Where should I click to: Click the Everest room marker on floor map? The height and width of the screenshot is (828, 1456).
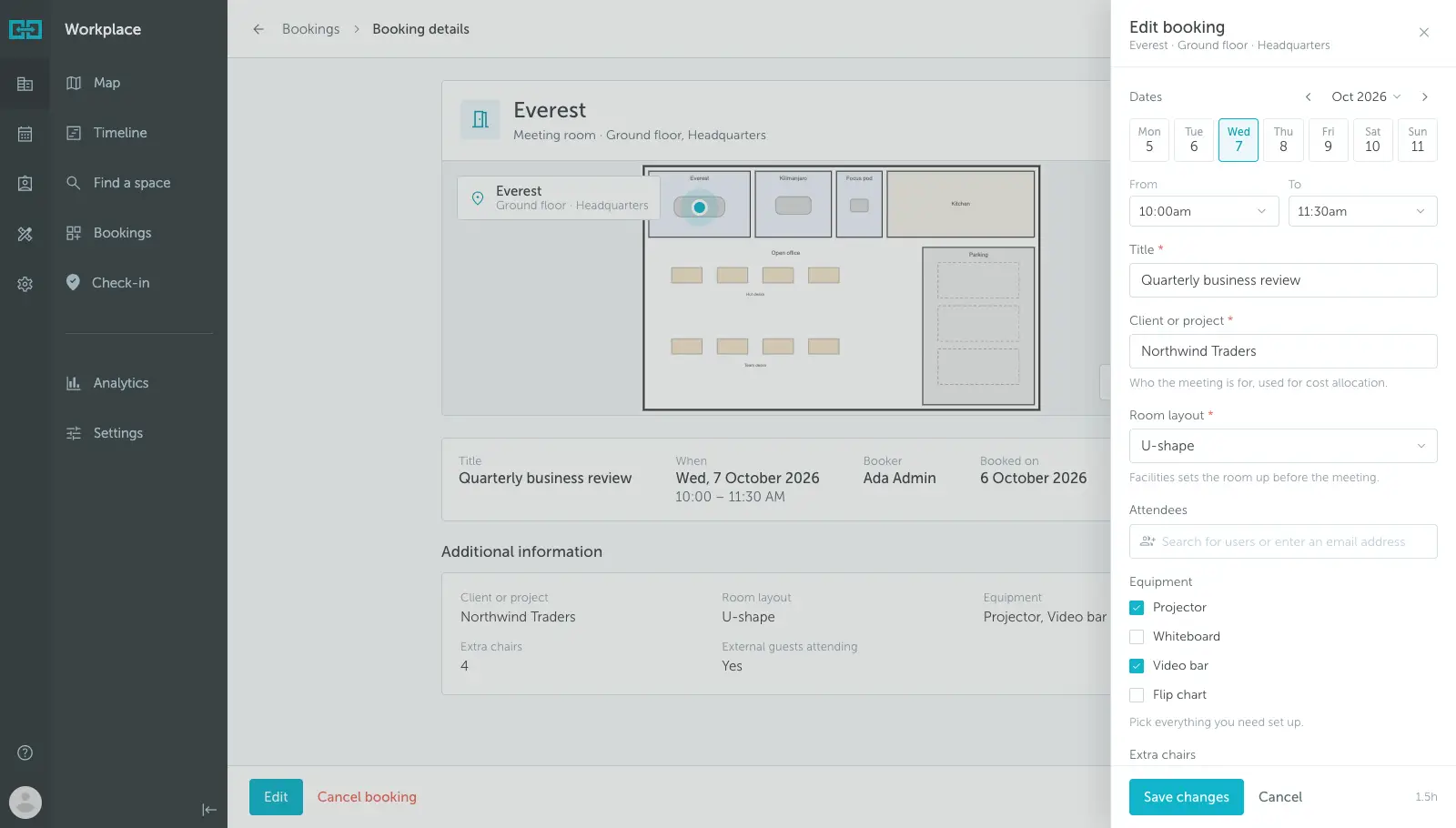pos(700,207)
